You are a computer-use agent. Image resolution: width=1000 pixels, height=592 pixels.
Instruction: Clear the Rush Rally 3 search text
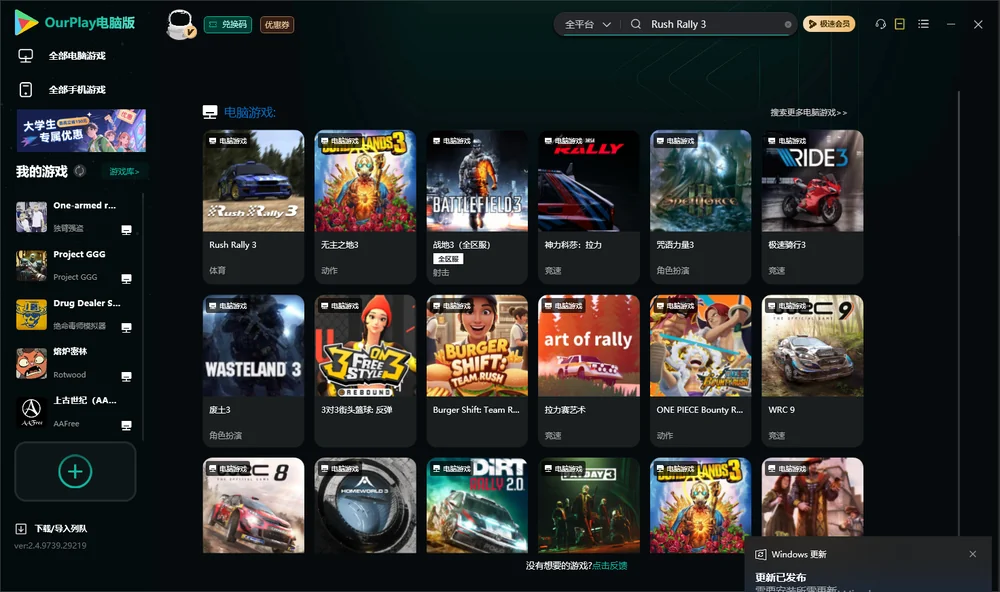click(x=788, y=24)
